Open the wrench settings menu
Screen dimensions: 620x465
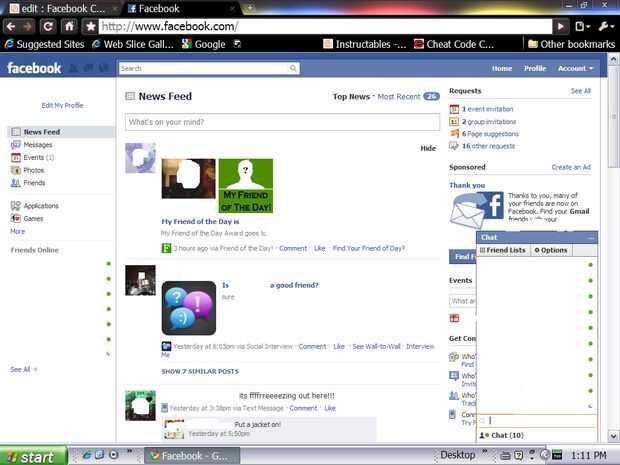point(606,26)
